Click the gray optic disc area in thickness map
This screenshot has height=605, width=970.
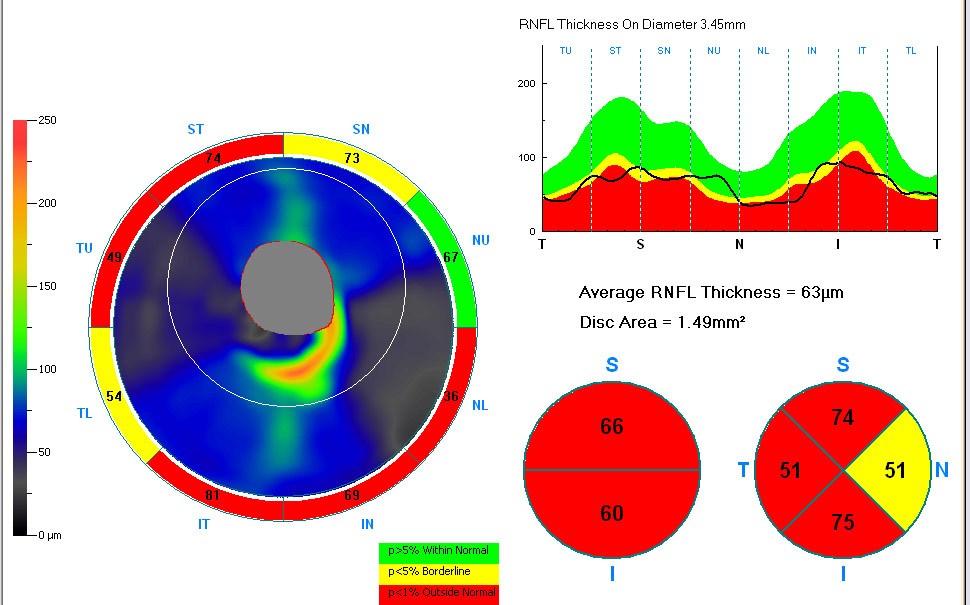[287, 288]
